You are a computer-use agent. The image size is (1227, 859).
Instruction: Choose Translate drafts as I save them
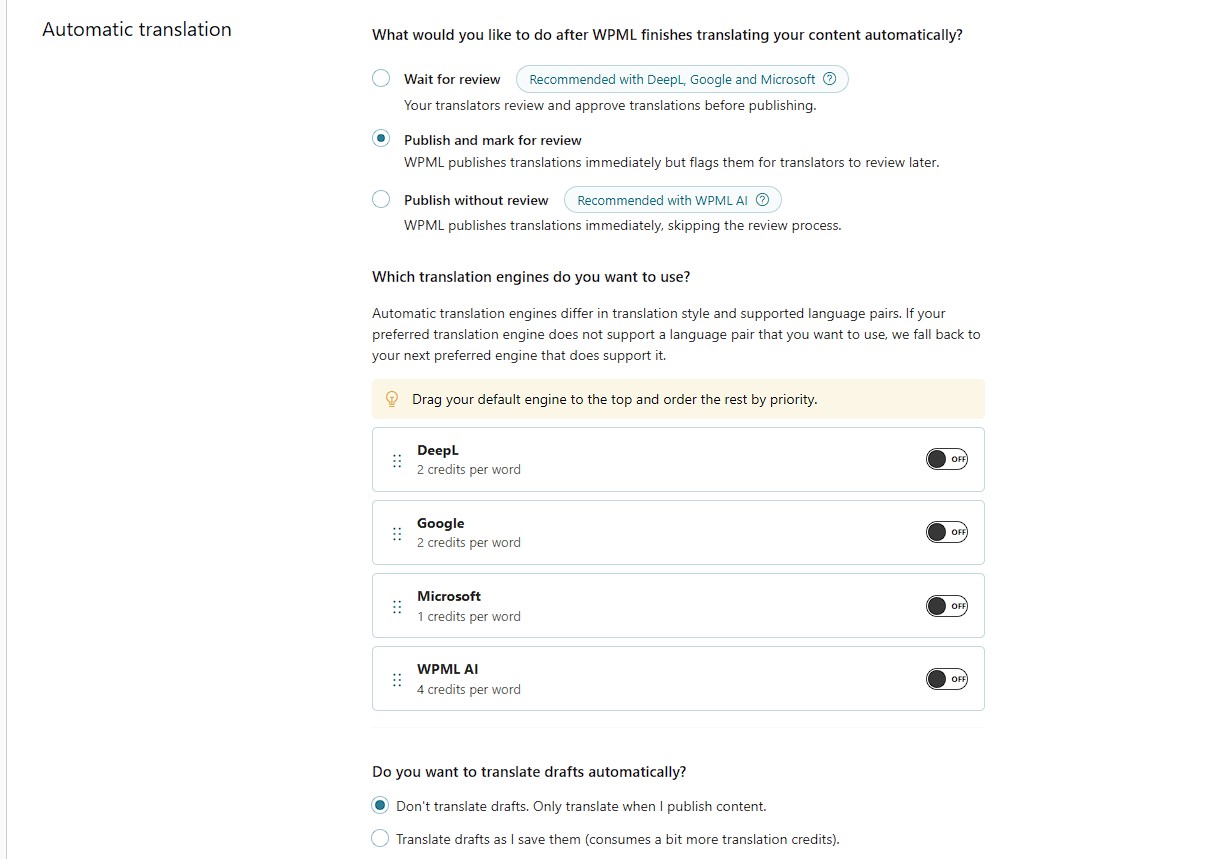click(380, 838)
